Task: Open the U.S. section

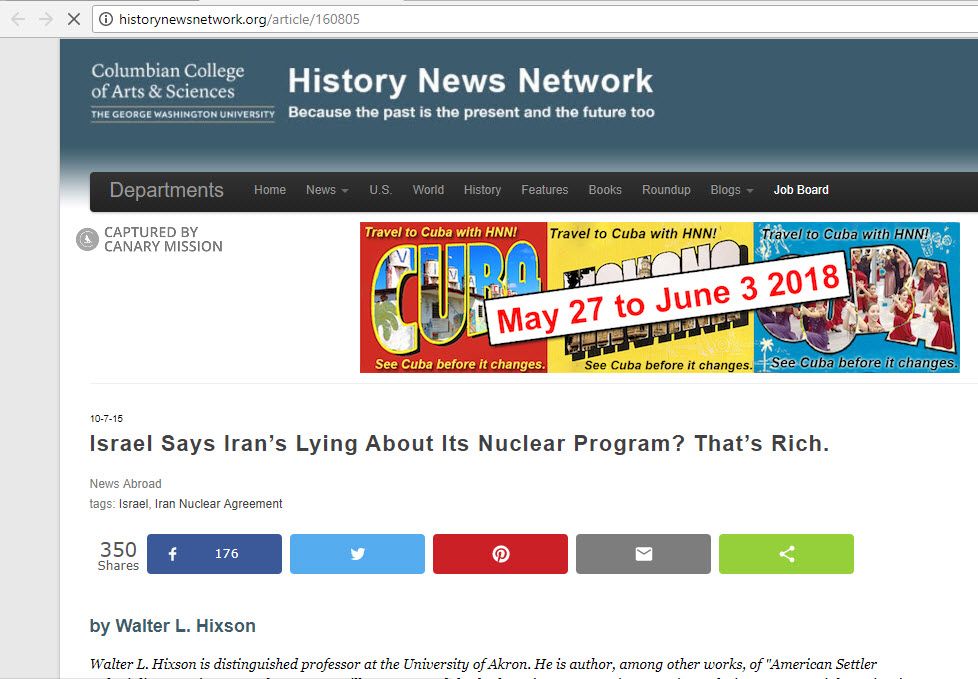Action: tap(380, 190)
